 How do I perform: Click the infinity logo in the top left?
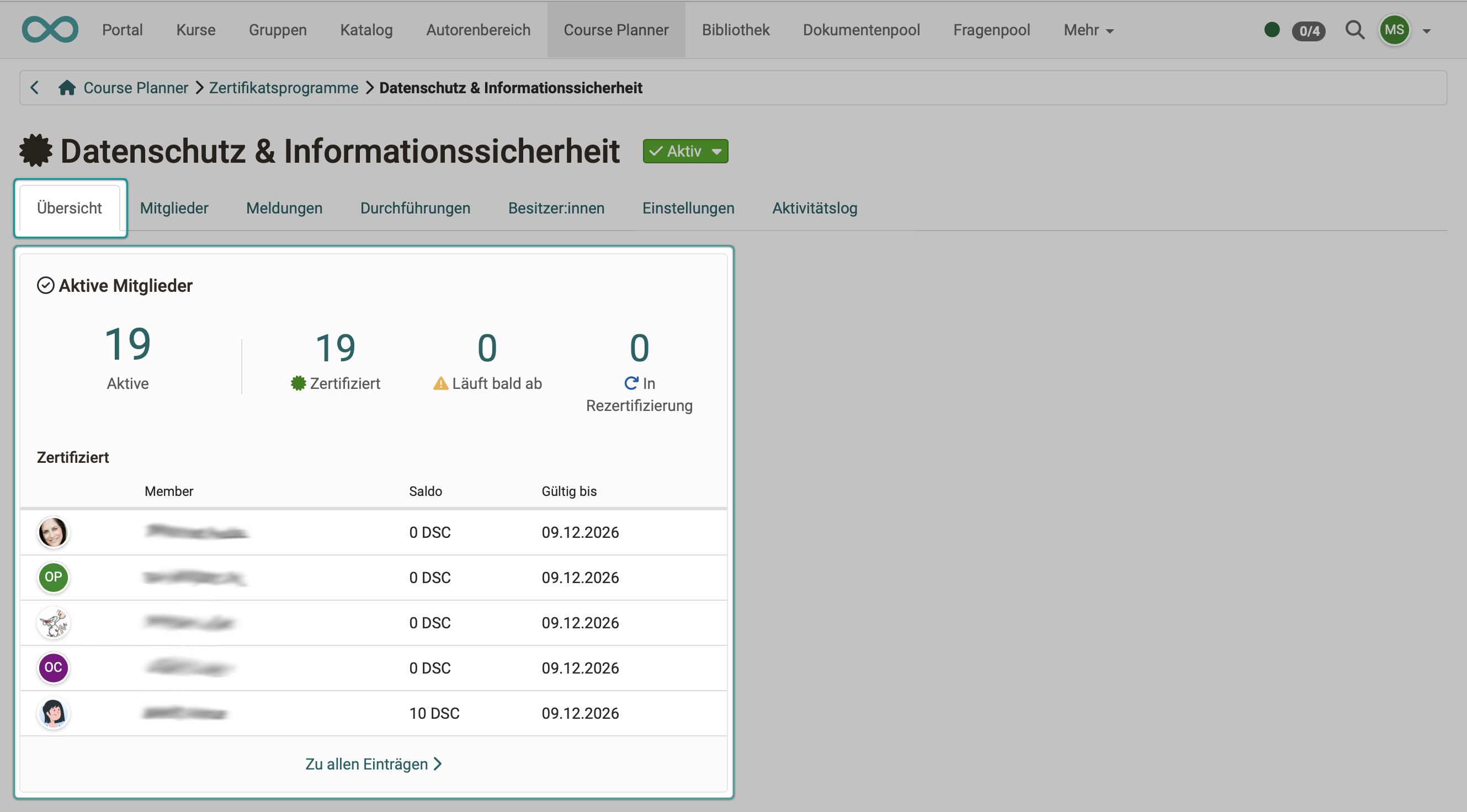coord(50,29)
